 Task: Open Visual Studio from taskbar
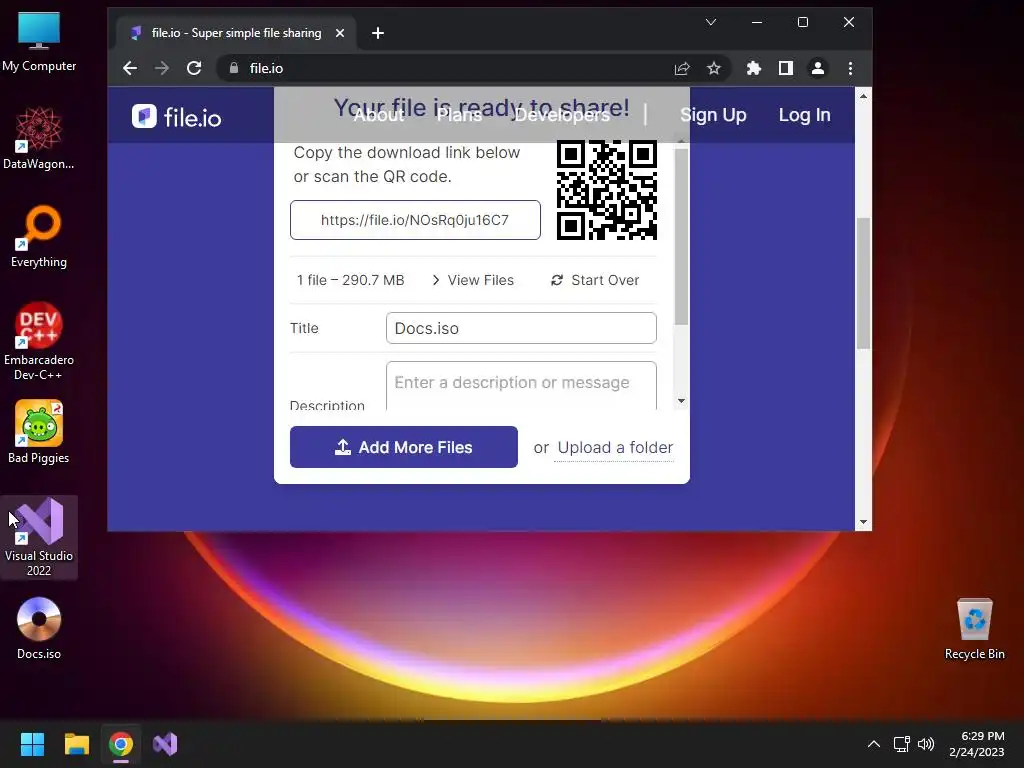tap(165, 744)
